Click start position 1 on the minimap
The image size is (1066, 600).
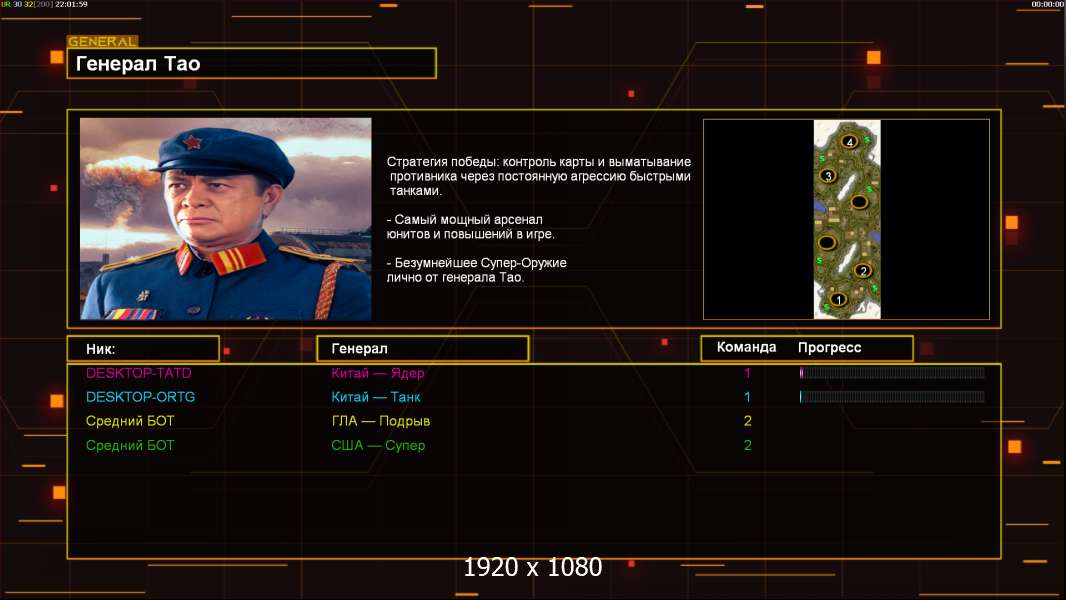[838, 299]
